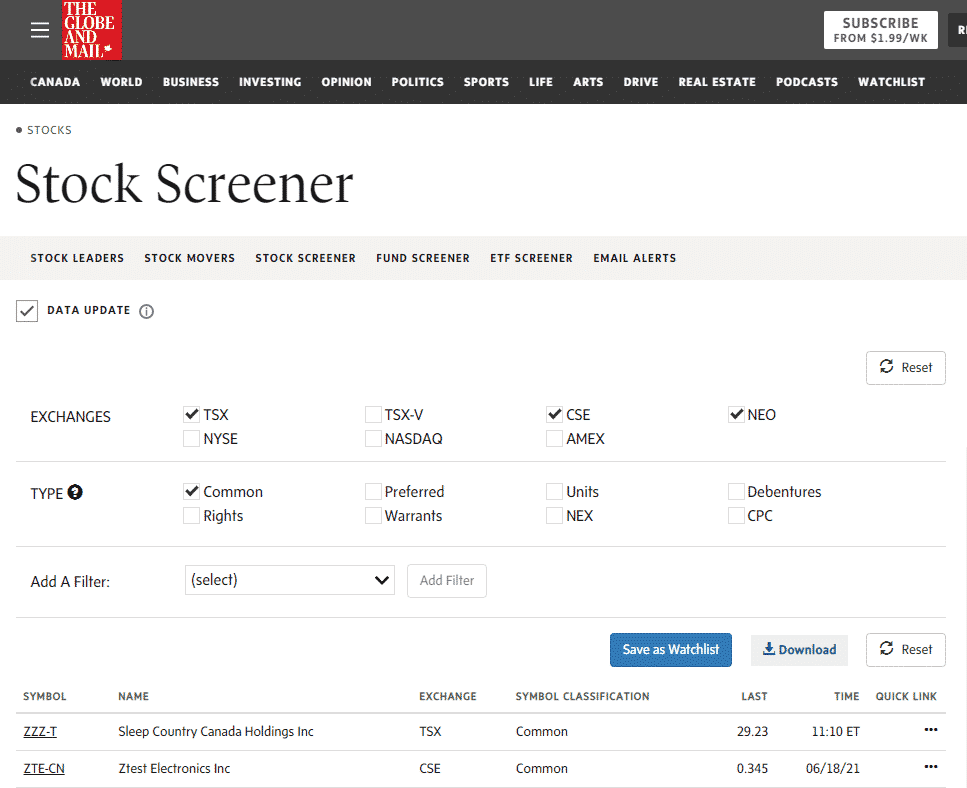This screenshot has height=788, width=967.
Task: Download the screener results
Action: point(799,650)
